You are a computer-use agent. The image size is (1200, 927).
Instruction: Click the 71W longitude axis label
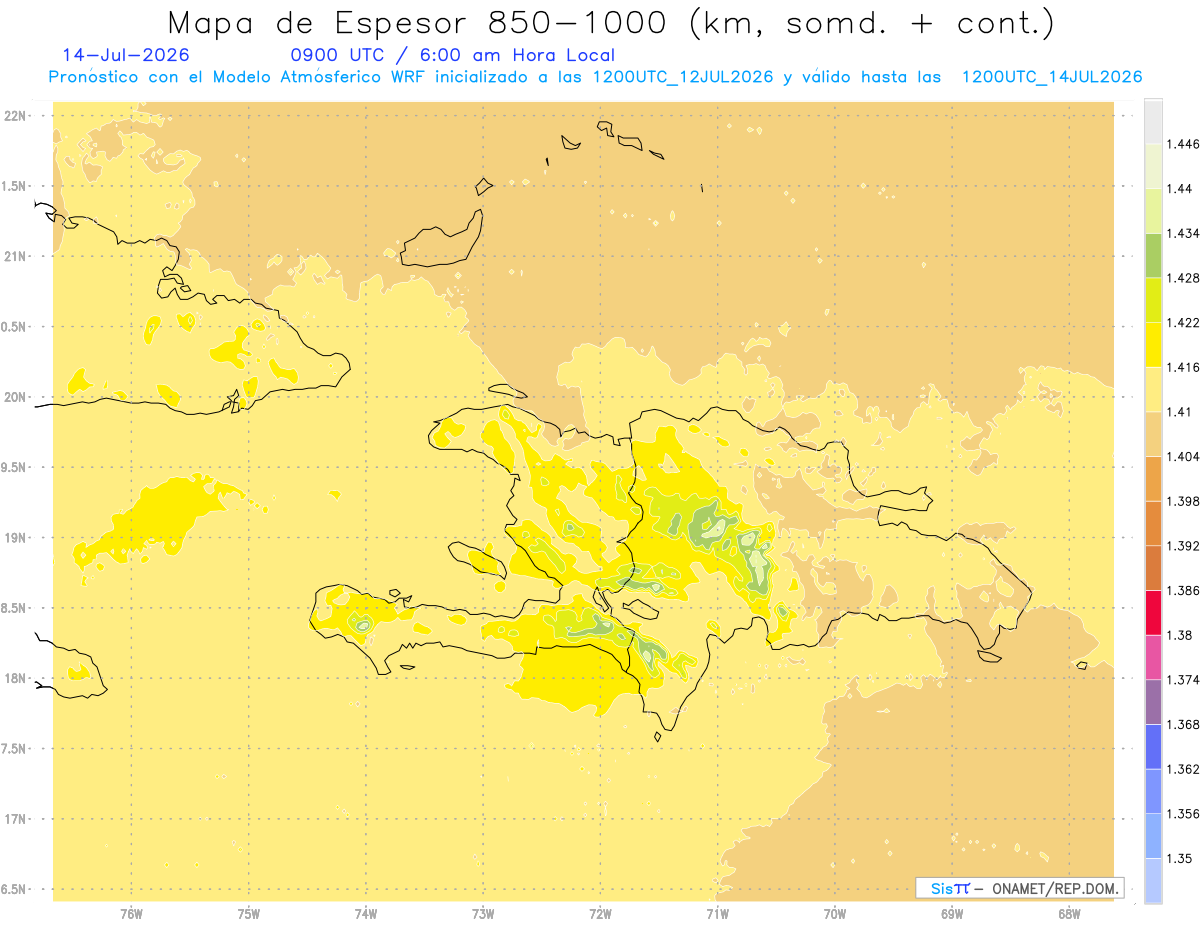coord(717,914)
